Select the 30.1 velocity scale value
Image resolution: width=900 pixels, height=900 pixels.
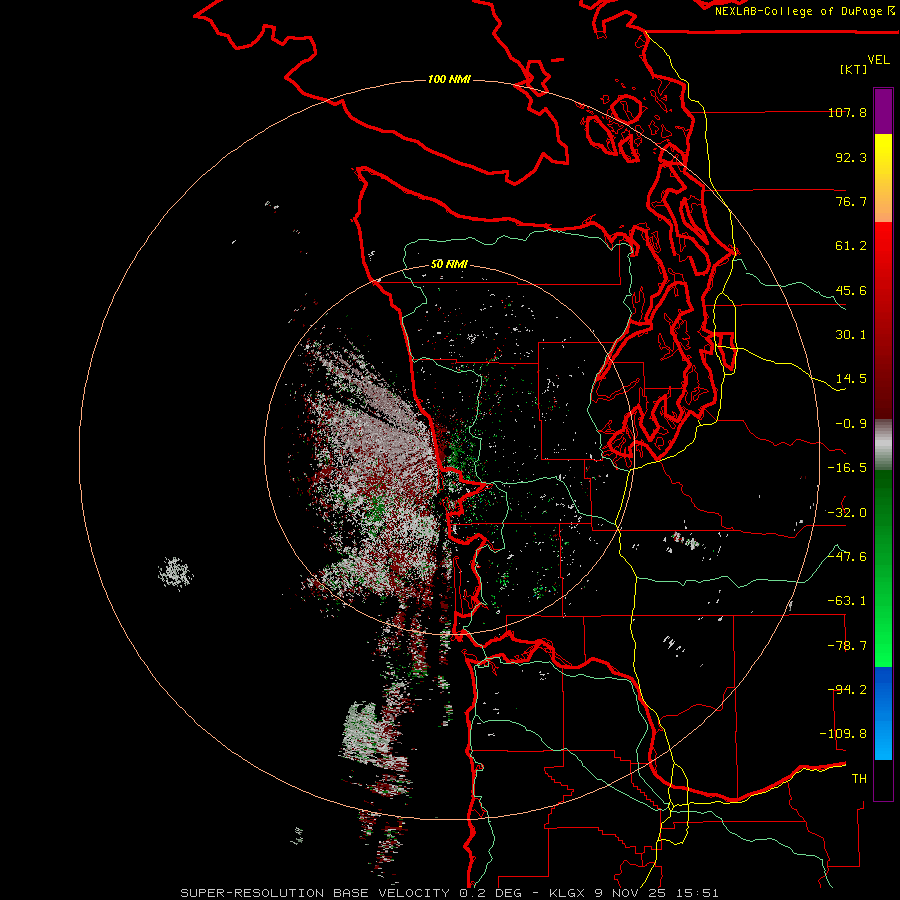pyautogui.click(x=851, y=335)
